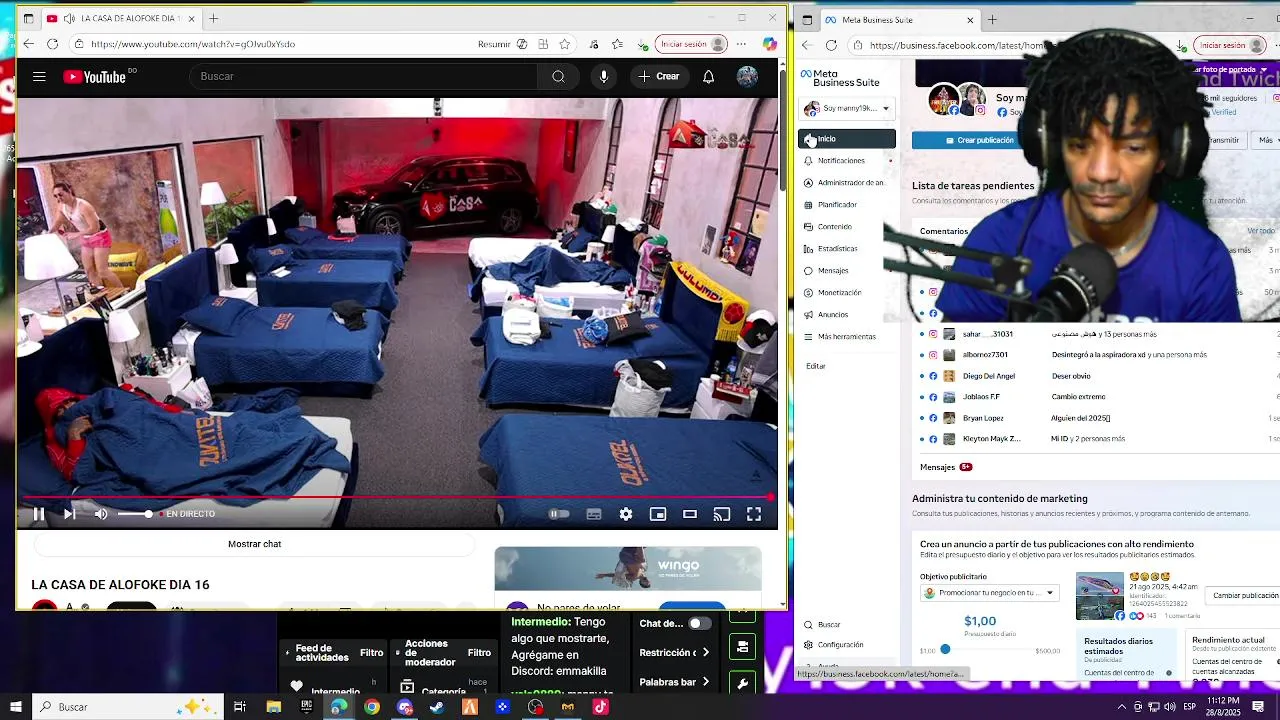Start YouTube voice search with microphone
The width and height of the screenshot is (1280, 720).
click(603, 77)
